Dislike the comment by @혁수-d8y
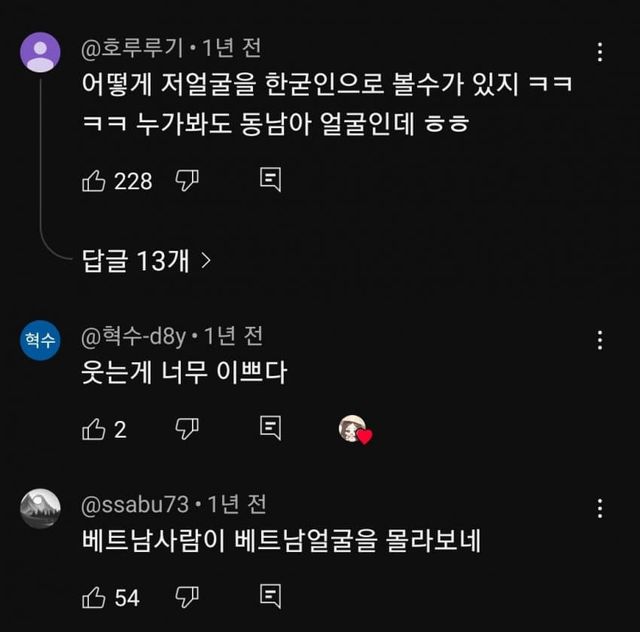 [x=187, y=429]
